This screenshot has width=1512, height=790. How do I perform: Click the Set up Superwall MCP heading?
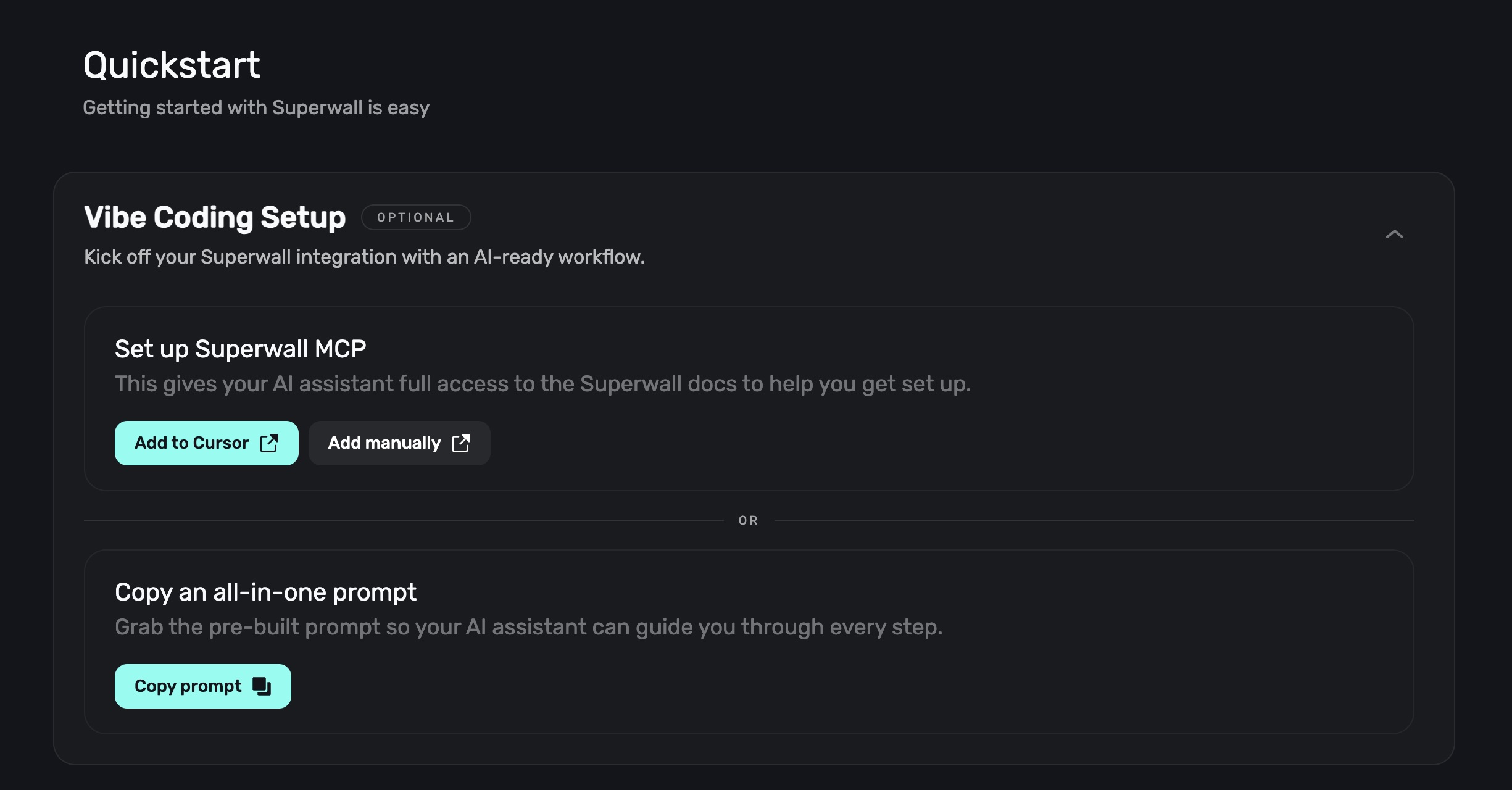(240, 349)
